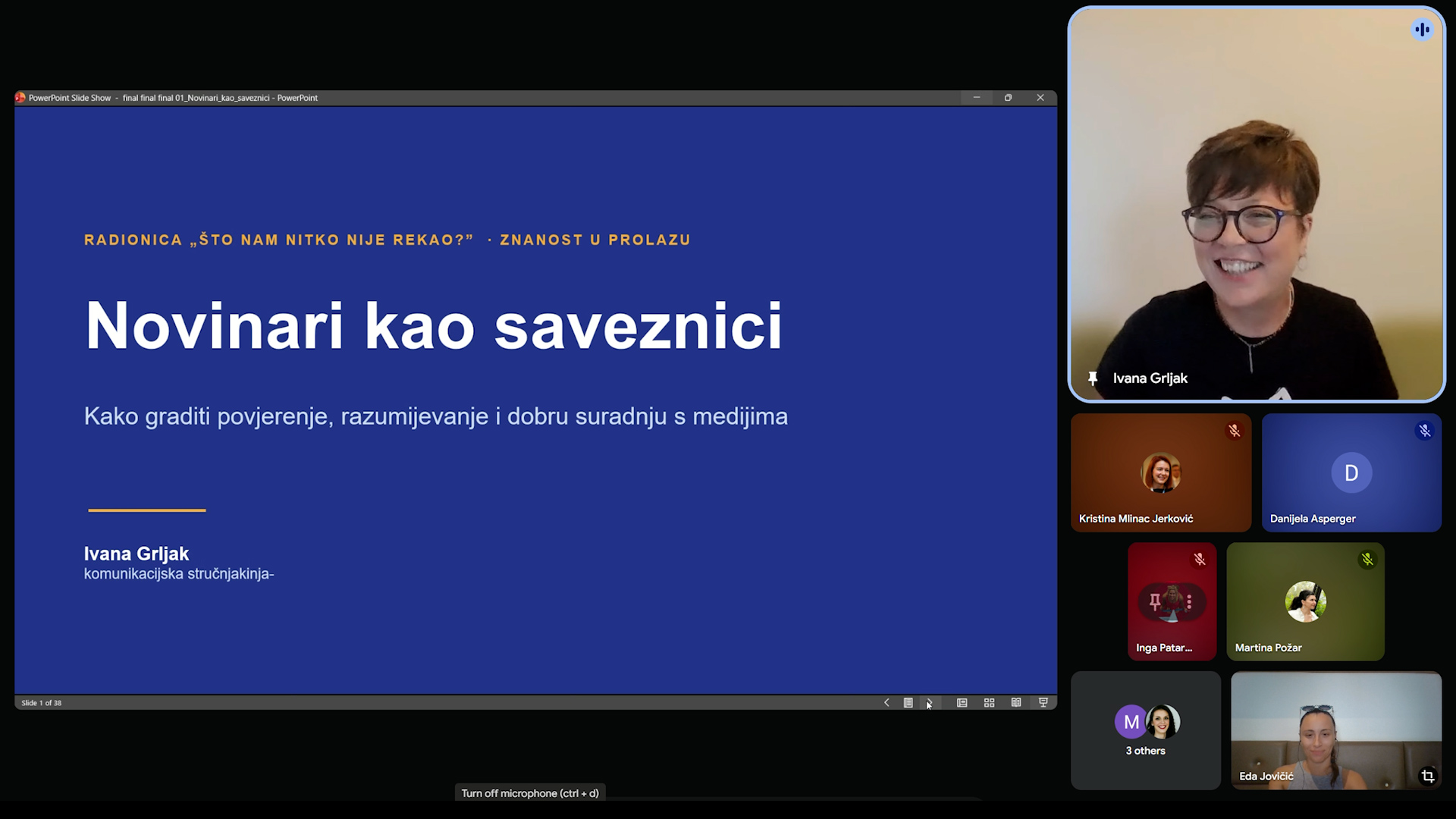Click crop icon on Eda Jovičić tile
This screenshot has height=819, width=1456.
(1428, 776)
